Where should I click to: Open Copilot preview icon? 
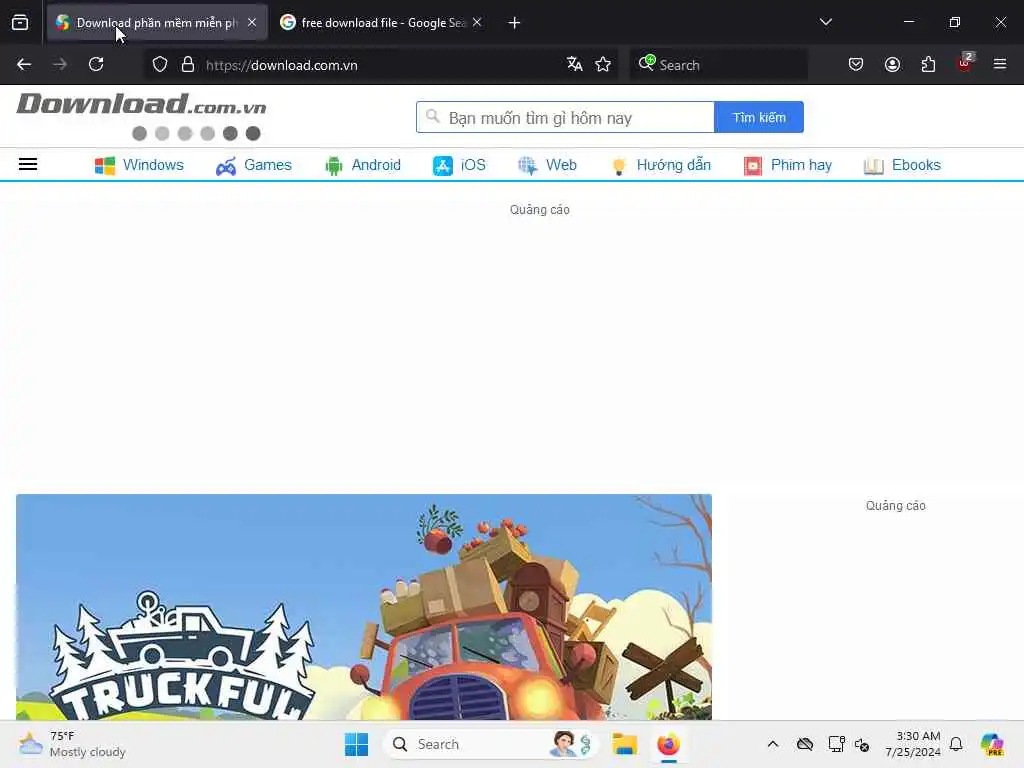[992, 744]
